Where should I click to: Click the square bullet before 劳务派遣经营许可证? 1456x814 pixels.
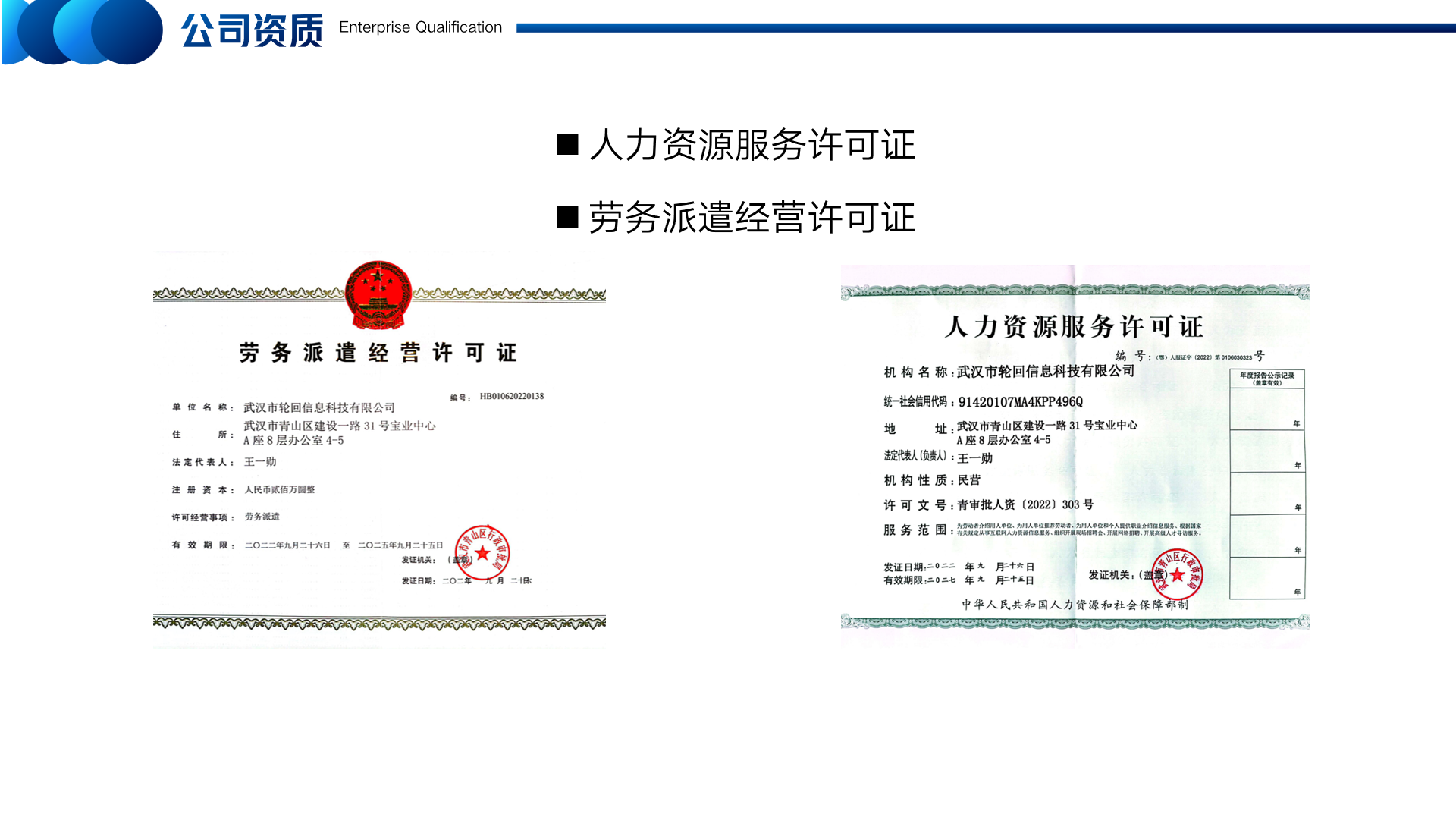[x=567, y=217]
